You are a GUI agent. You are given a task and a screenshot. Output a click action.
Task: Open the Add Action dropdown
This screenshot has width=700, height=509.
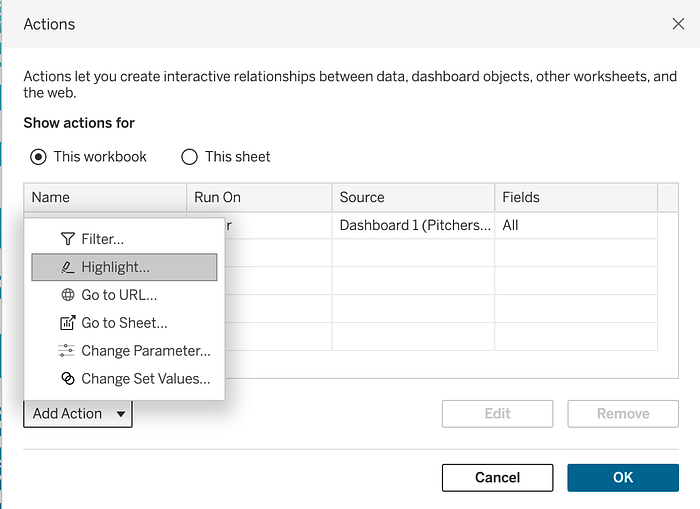[x=78, y=414]
